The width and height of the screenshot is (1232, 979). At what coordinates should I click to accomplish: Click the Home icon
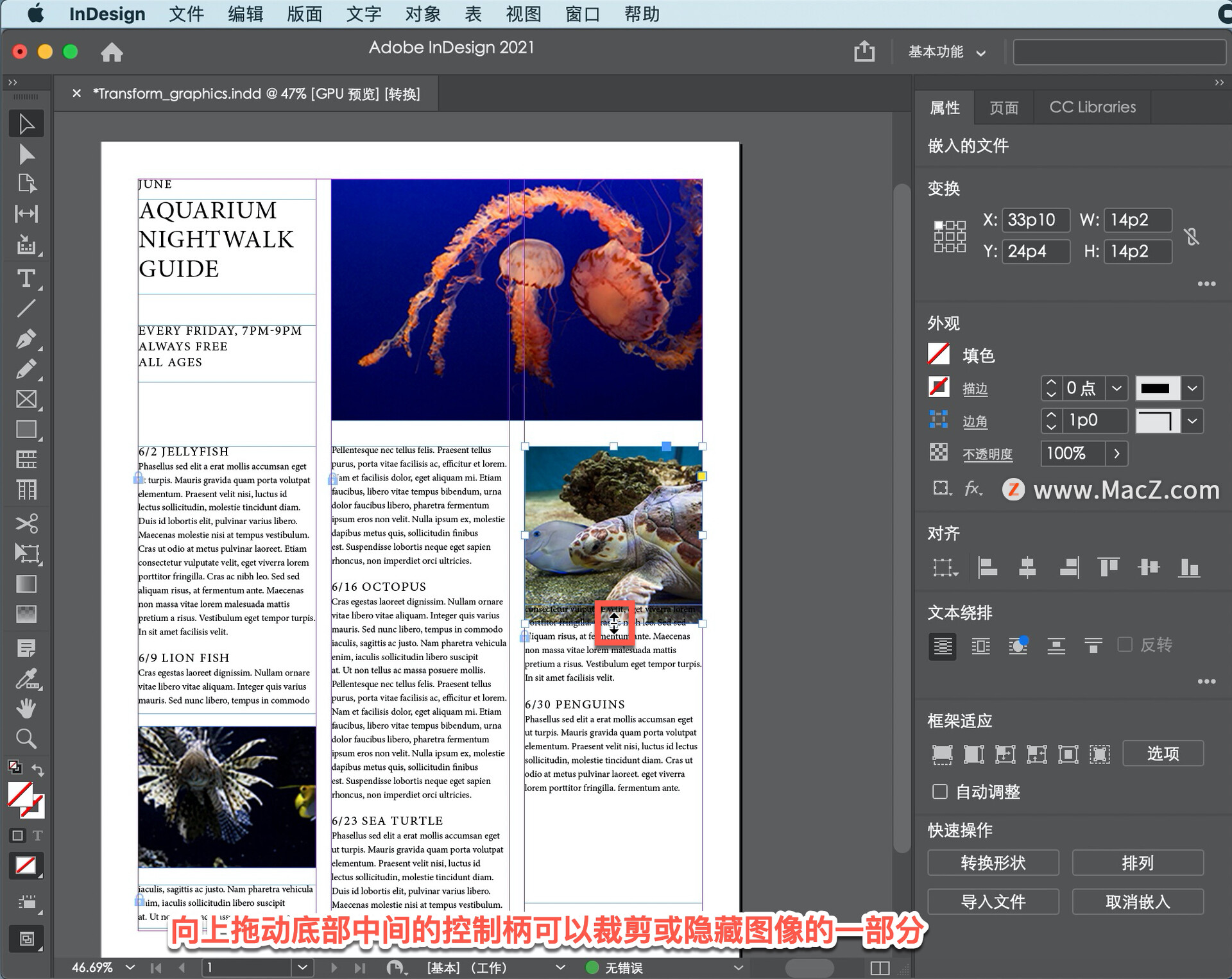pos(112,52)
